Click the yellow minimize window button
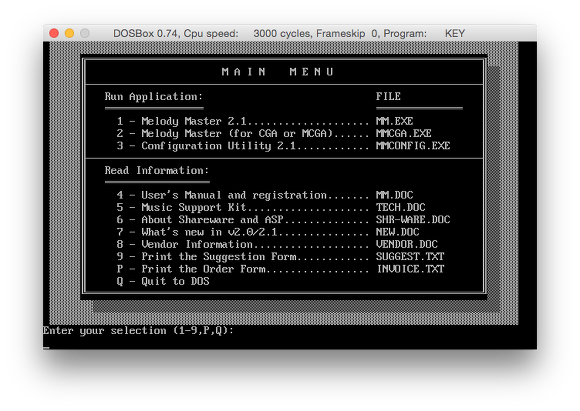The image size is (580, 411). click(x=70, y=33)
